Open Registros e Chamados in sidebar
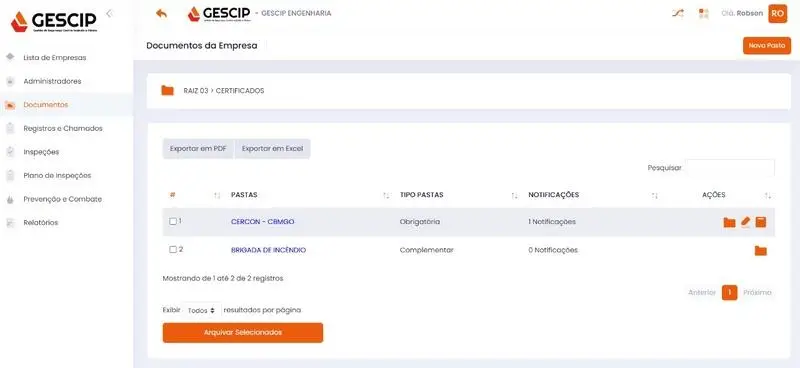 [63, 129]
